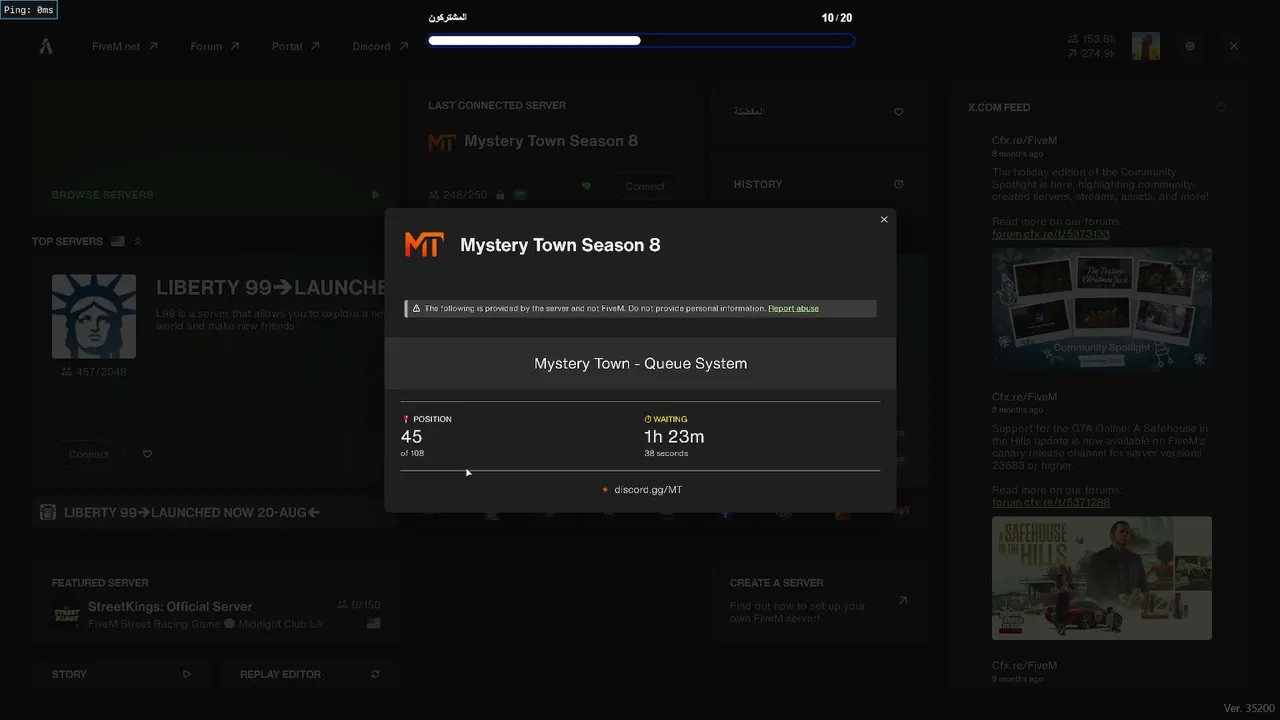Favorite Mystery Town with the green heart

tap(587, 186)
